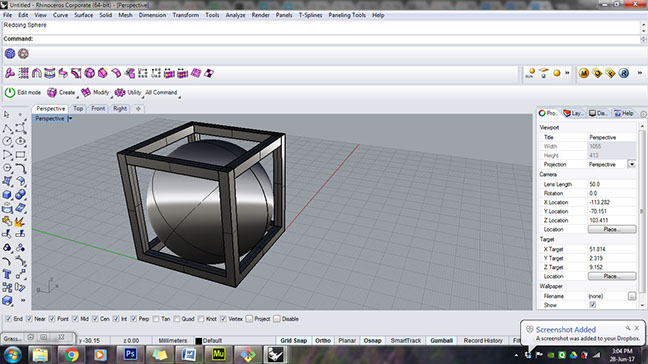Screen dimensions: 648x364
Task: Toggle the Near osnap checkbox
Action: [x=29, y=319]
